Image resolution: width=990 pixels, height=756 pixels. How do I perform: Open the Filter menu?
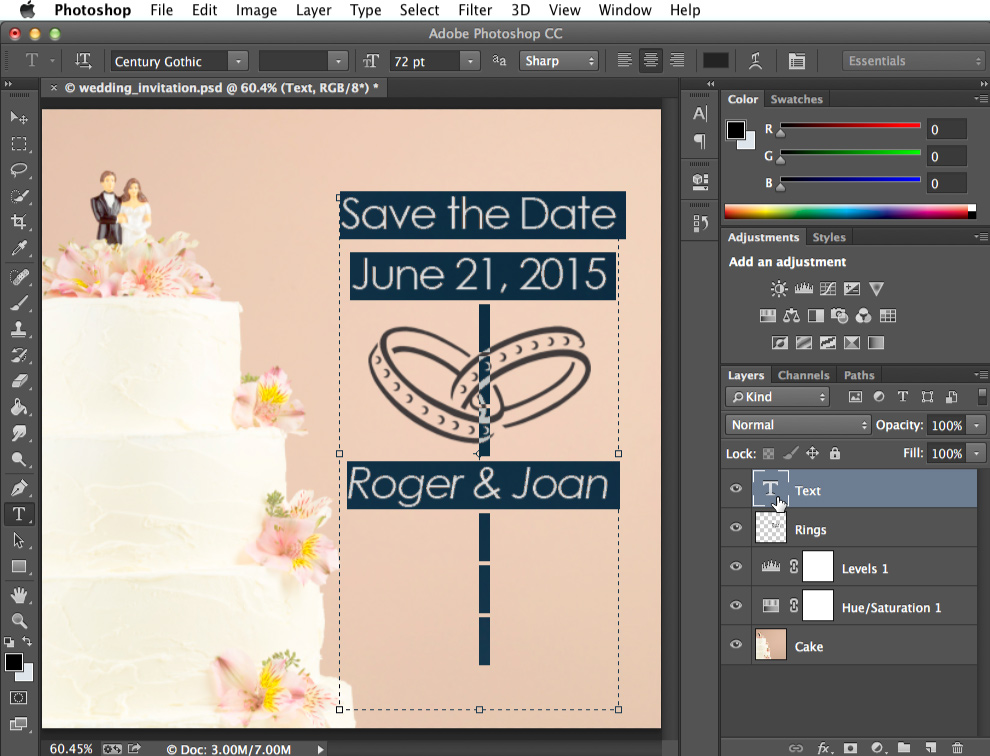pyautogui.click(x=474, y=10)
